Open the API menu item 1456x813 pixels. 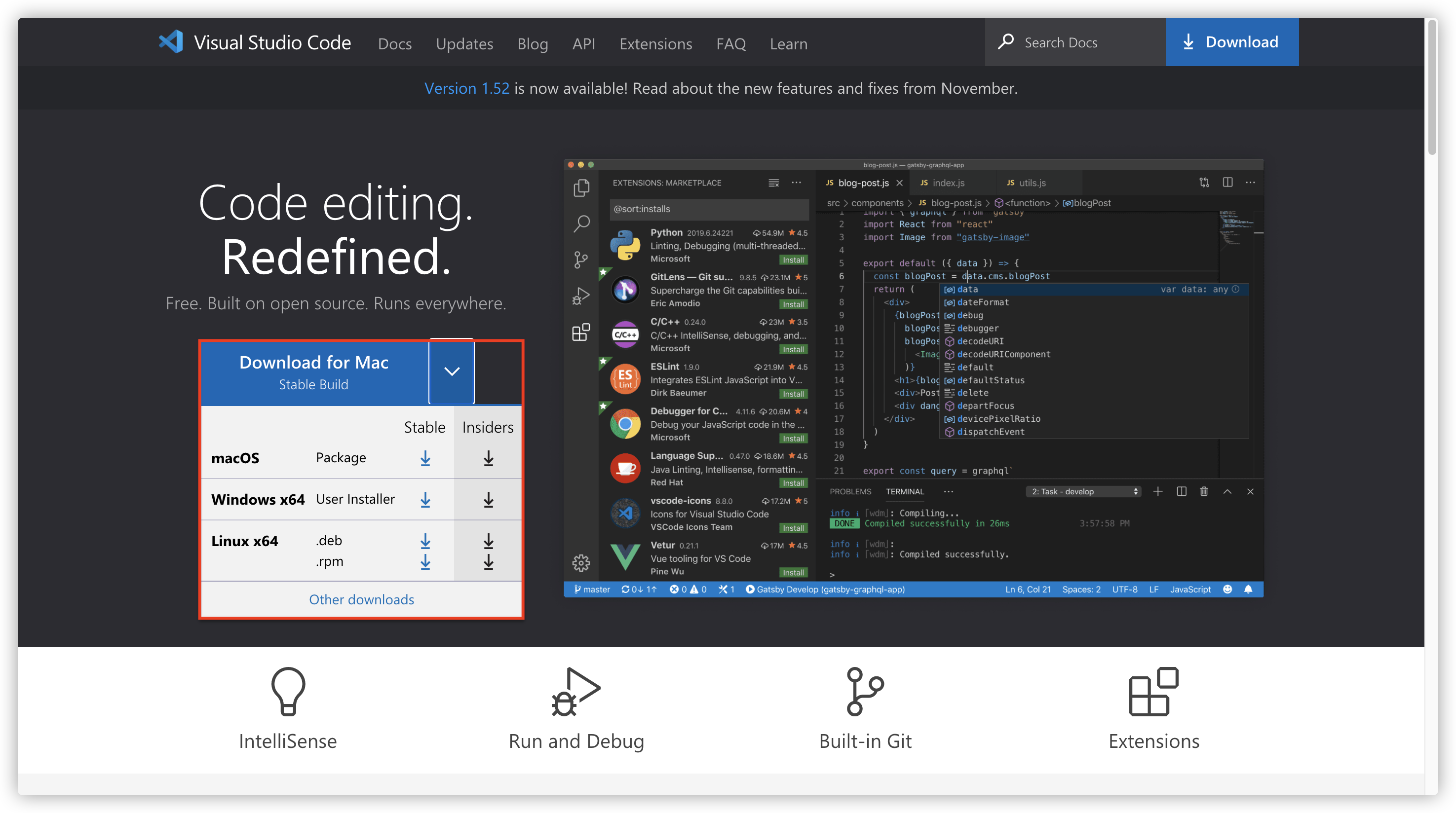583,43
